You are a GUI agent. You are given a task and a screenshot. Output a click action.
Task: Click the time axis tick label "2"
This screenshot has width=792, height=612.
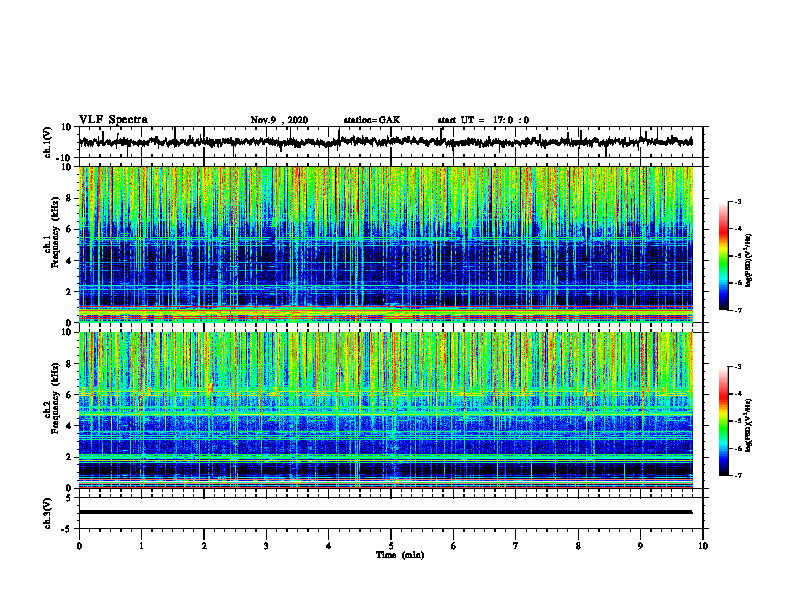204,546
